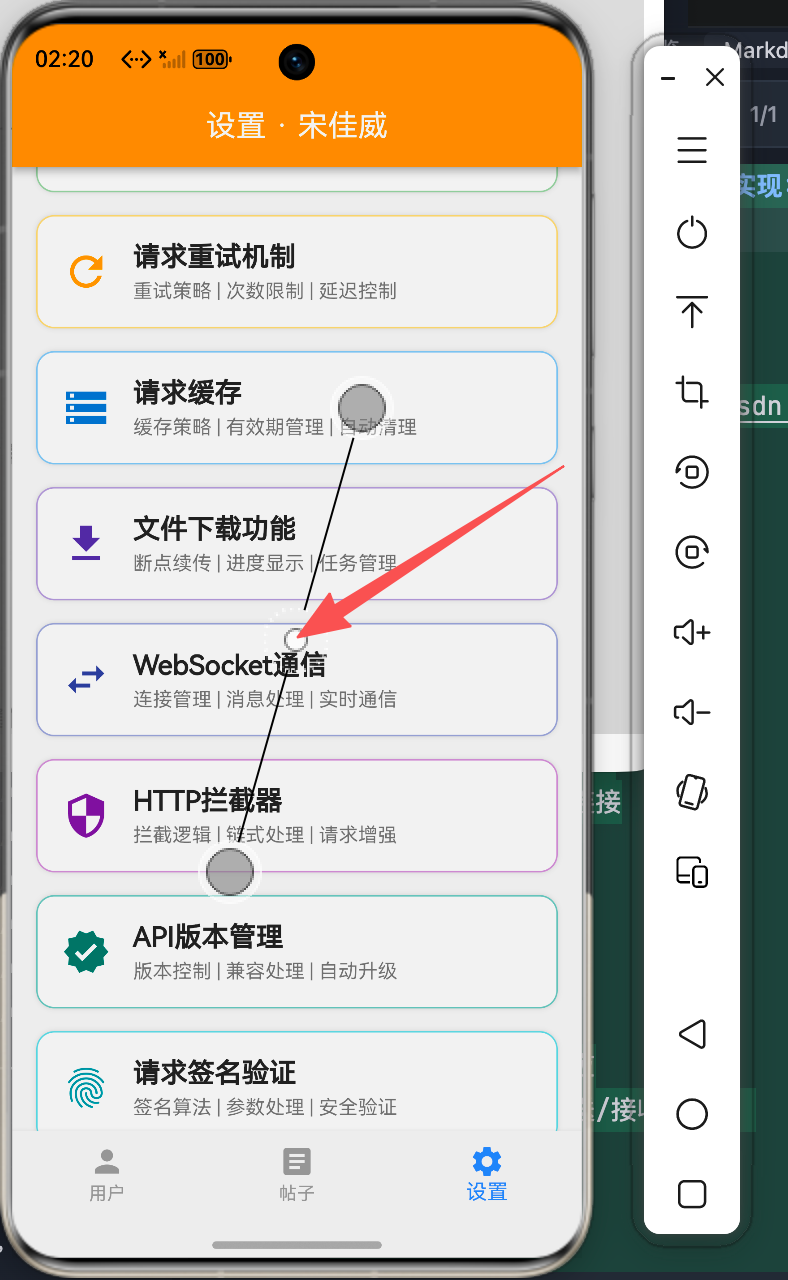Open the HTTP拦截器 title
Screen dimensions: 788x1280
[208, 801]
